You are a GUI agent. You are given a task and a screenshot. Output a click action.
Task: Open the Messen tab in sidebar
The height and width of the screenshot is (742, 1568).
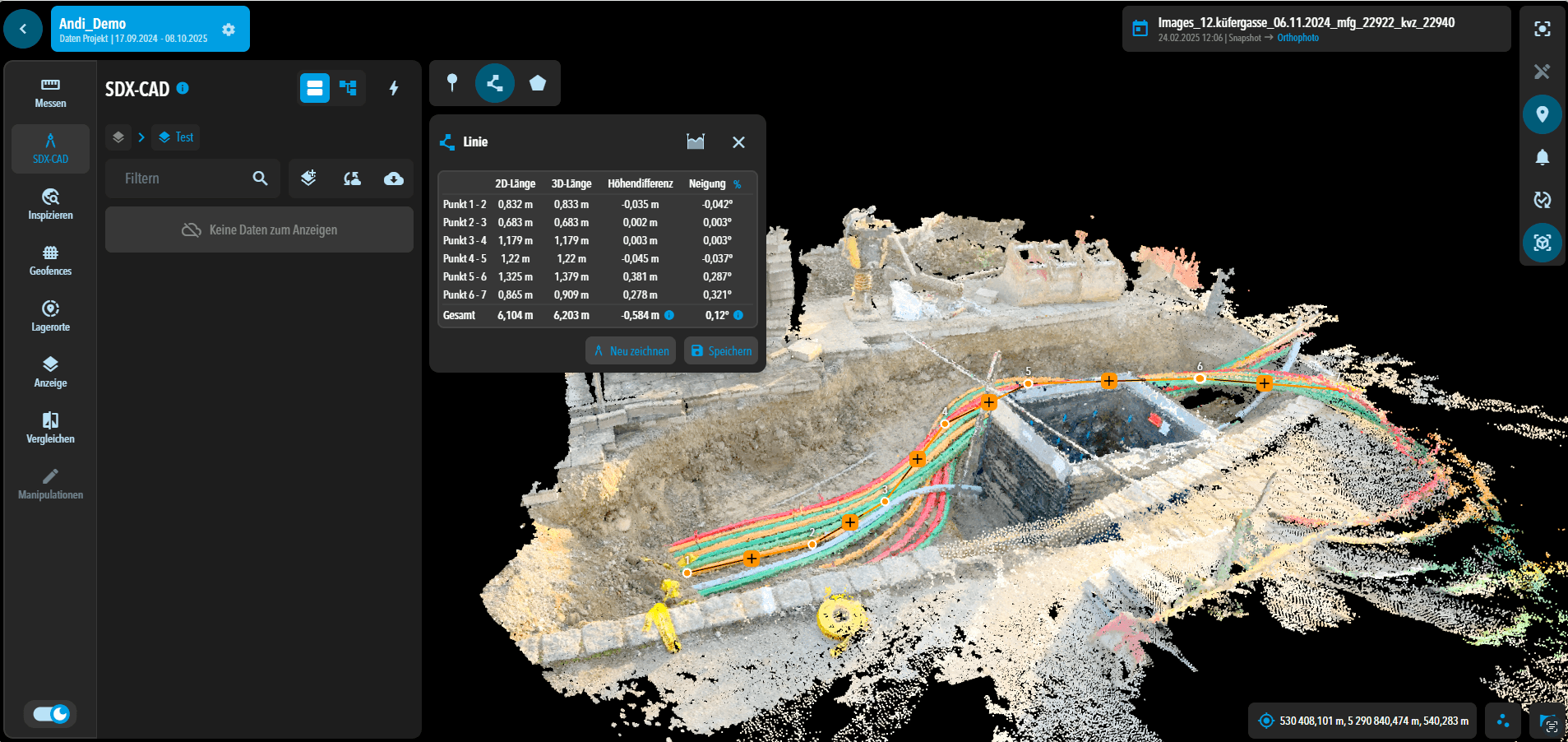[50, 93]
